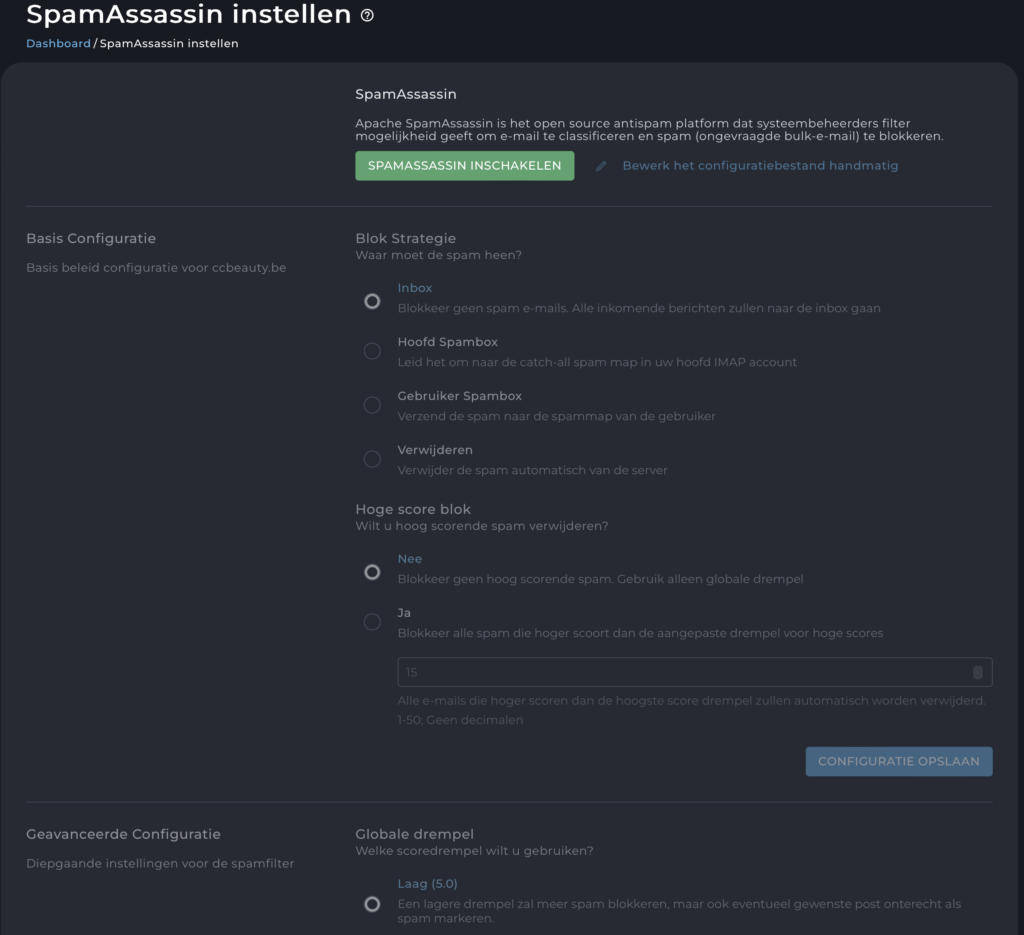The height and width of the screenshot is (935, 1024).
Task: Click the 'Nee' option label text
Action: click(409, 559)
